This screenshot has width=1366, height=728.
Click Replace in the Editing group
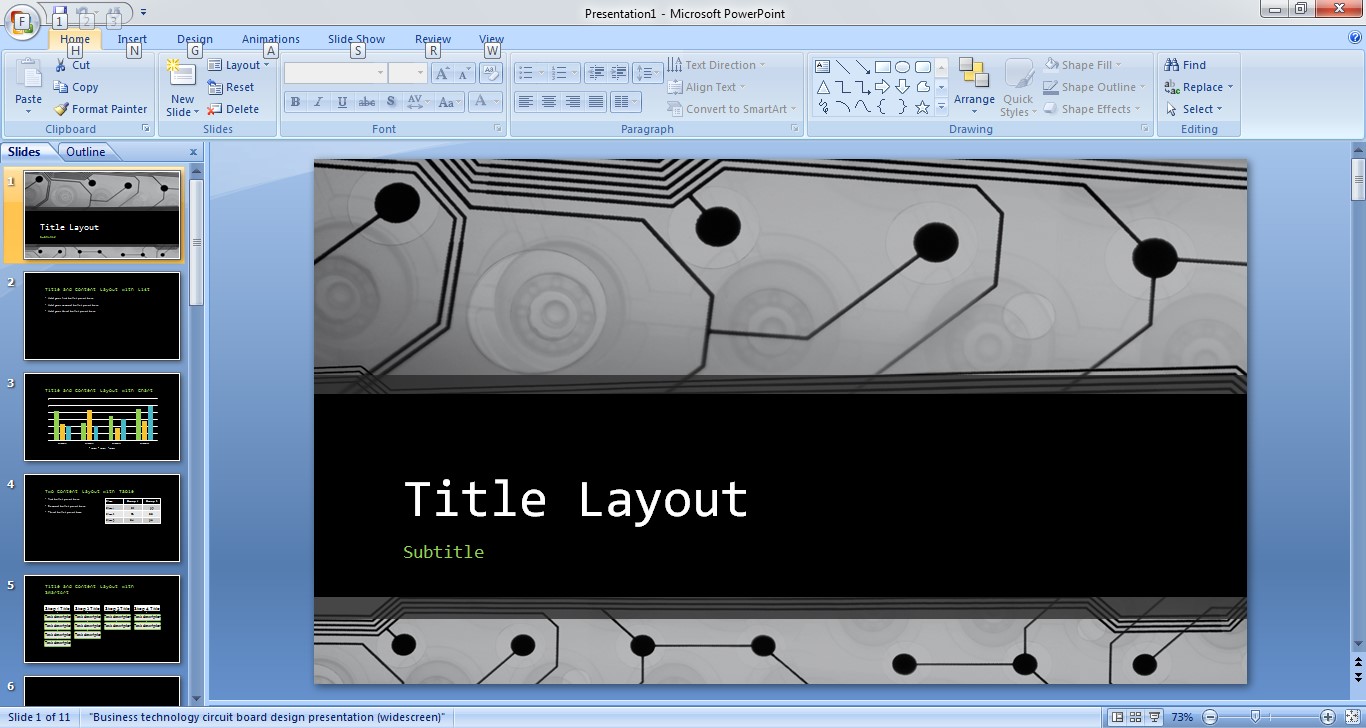click(1197, 87)
